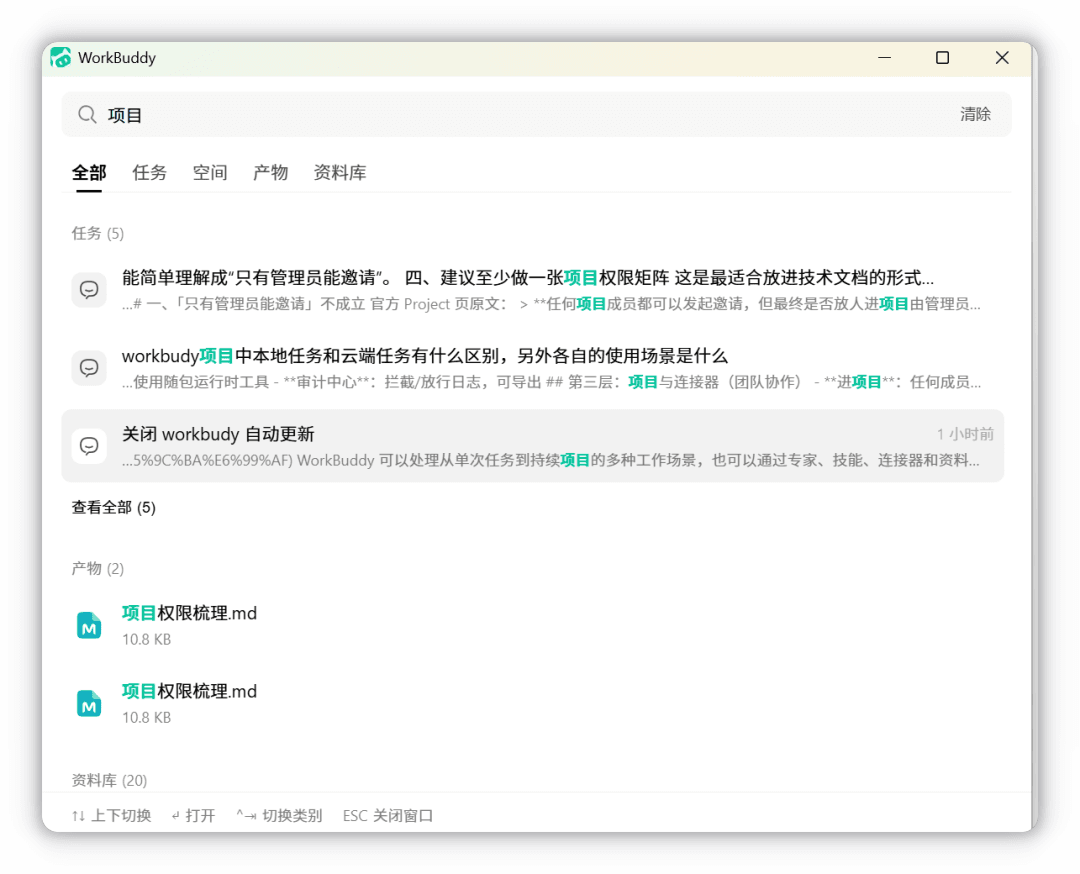The height and width of the screenshot is (874, 1080).
Task: Open the task '关闭 workbudy 自动更新'
Action: (532, 446)
